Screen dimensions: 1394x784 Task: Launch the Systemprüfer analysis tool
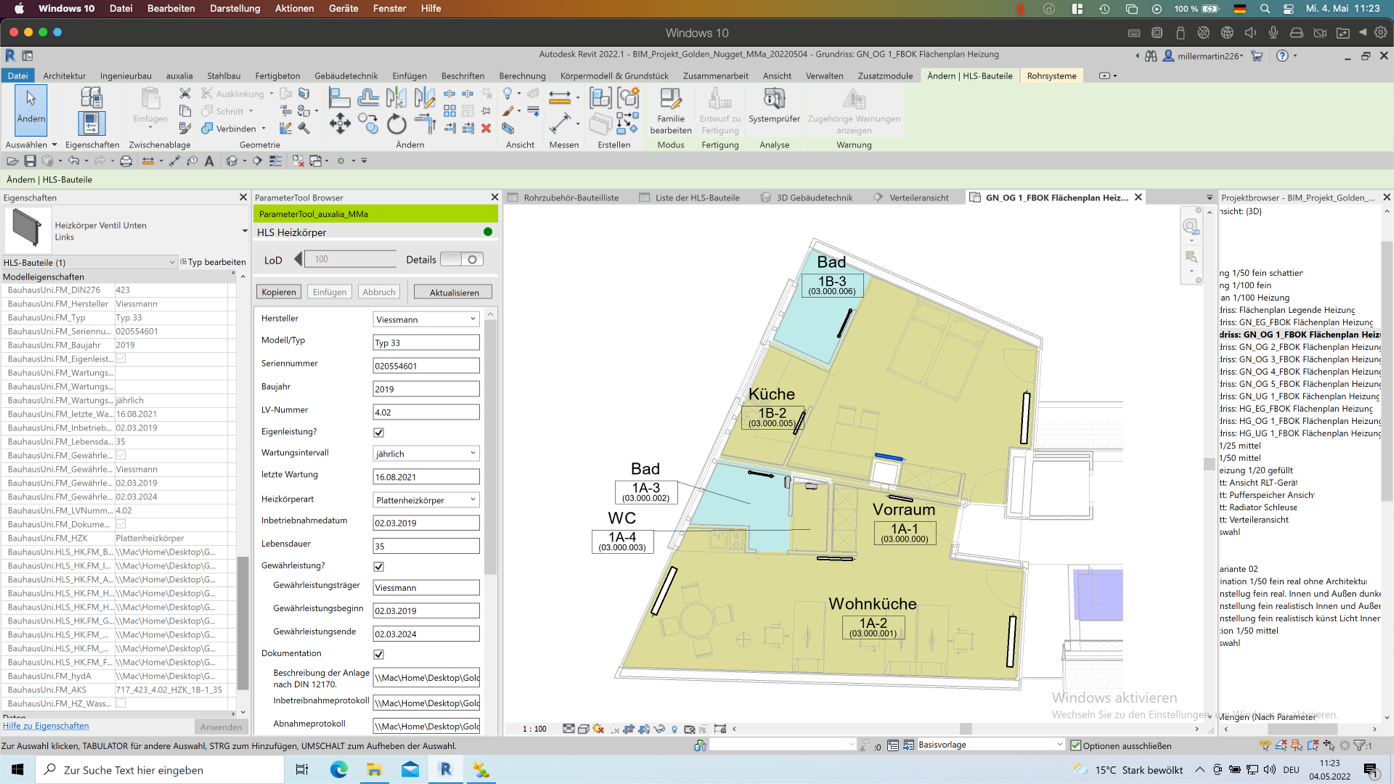tap(774, 105)
